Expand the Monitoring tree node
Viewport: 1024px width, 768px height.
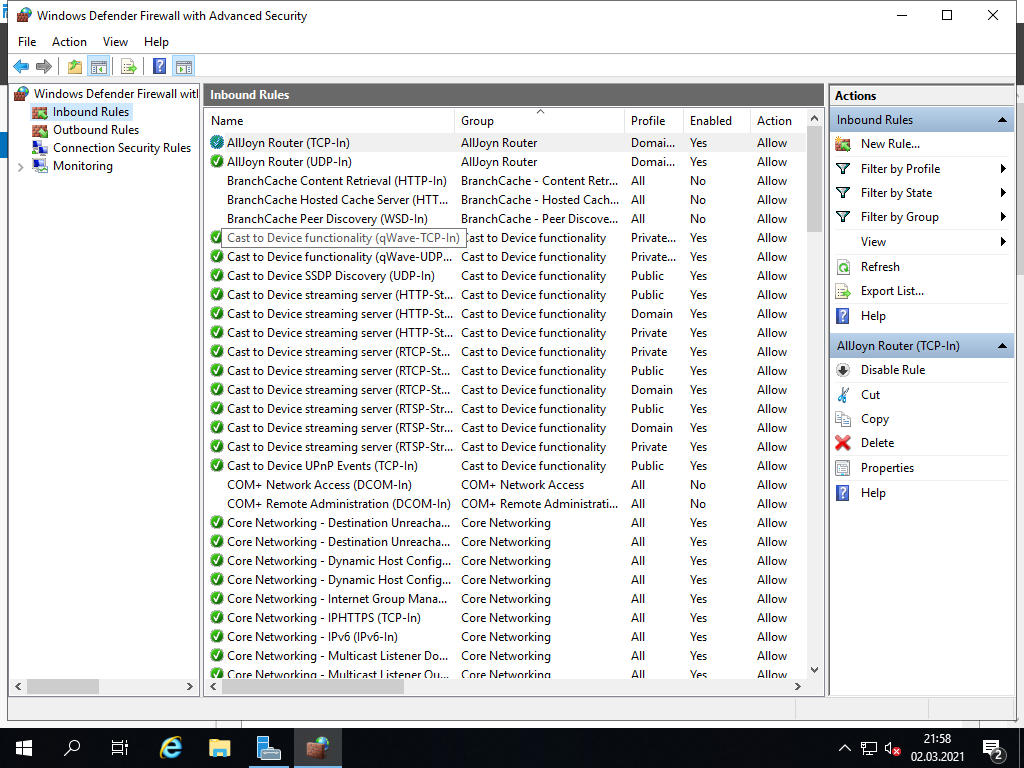pos(21,167)
